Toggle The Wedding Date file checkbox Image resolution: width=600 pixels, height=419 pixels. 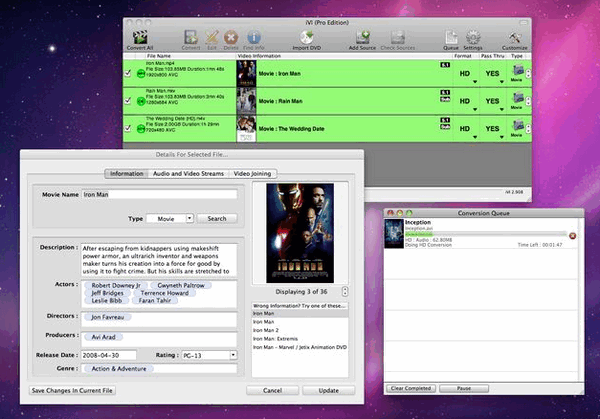pyautogui.click(x=127, y=130)
